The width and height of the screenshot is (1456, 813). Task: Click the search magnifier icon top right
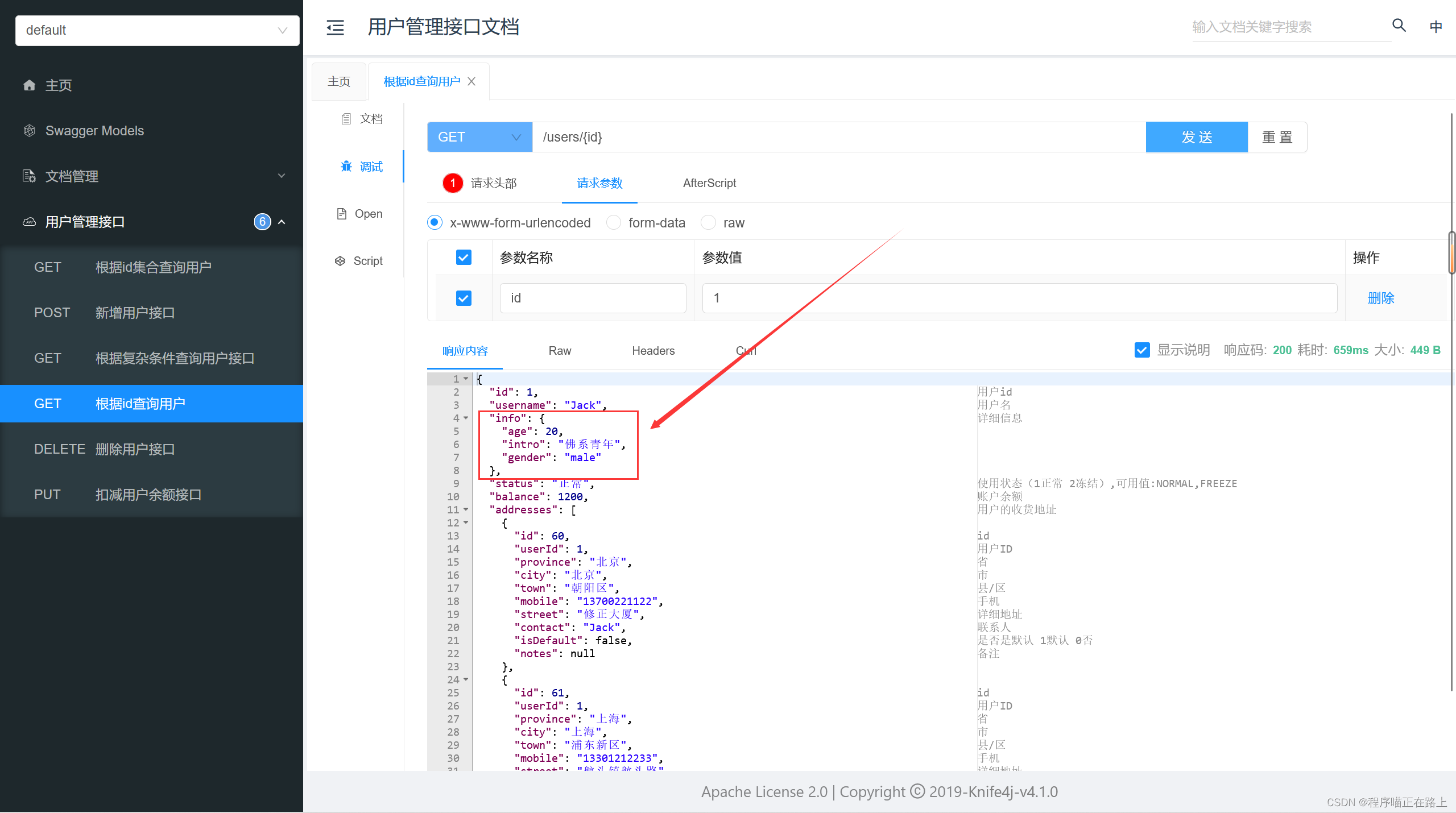click(1398, 26)
